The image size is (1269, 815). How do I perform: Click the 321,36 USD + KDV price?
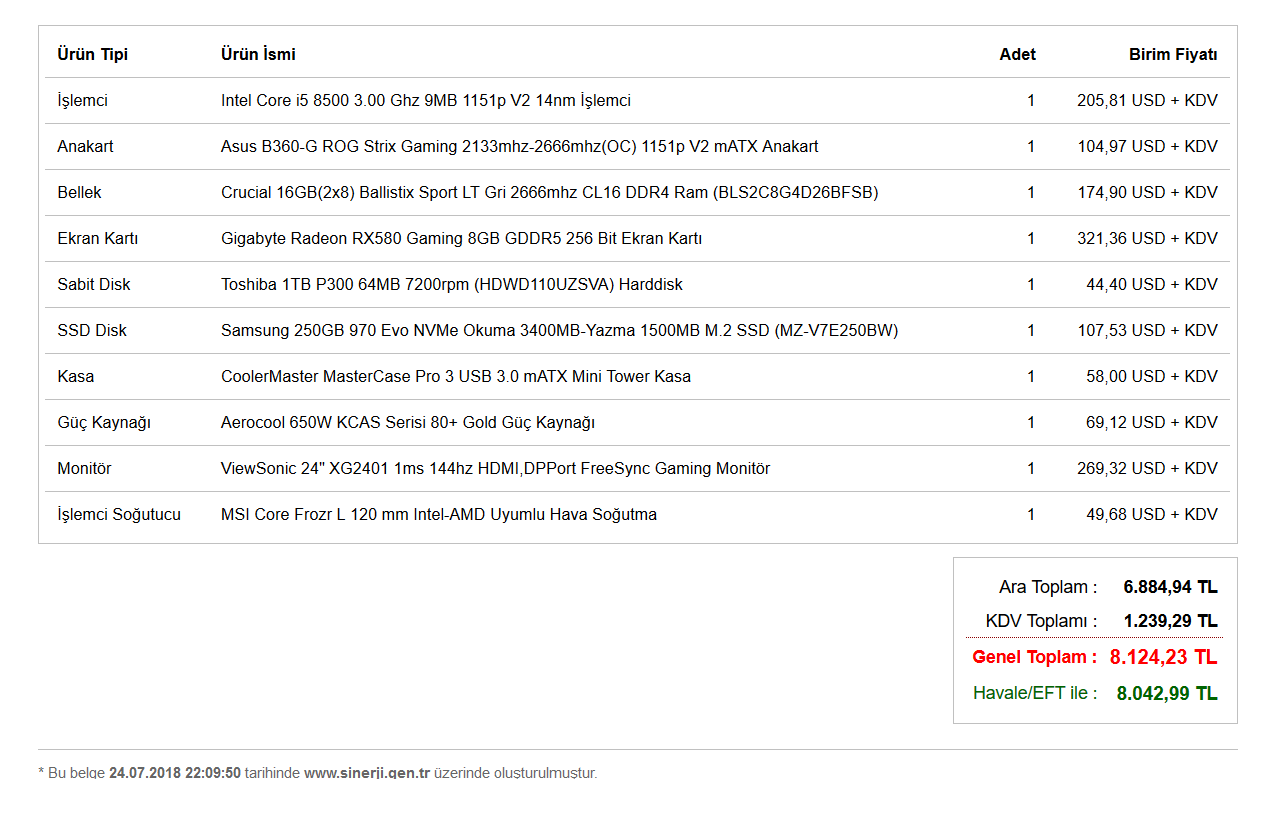click(1147, 238)
